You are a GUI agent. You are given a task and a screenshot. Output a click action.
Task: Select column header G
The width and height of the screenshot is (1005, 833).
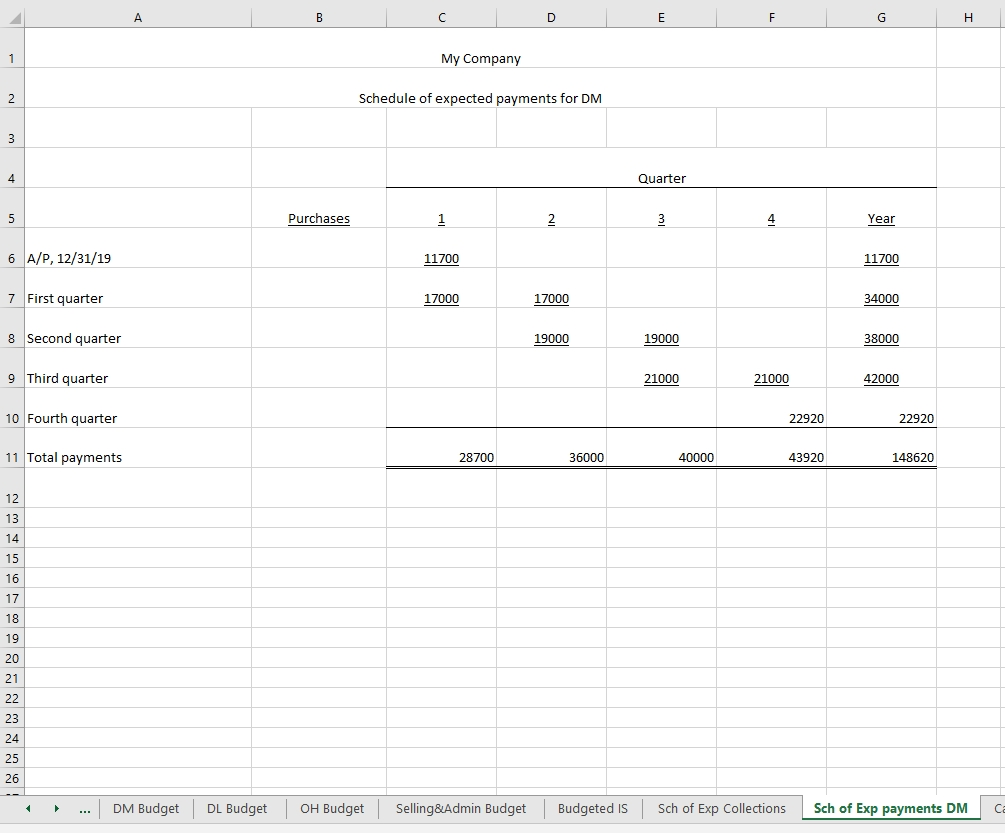(880, 17)
